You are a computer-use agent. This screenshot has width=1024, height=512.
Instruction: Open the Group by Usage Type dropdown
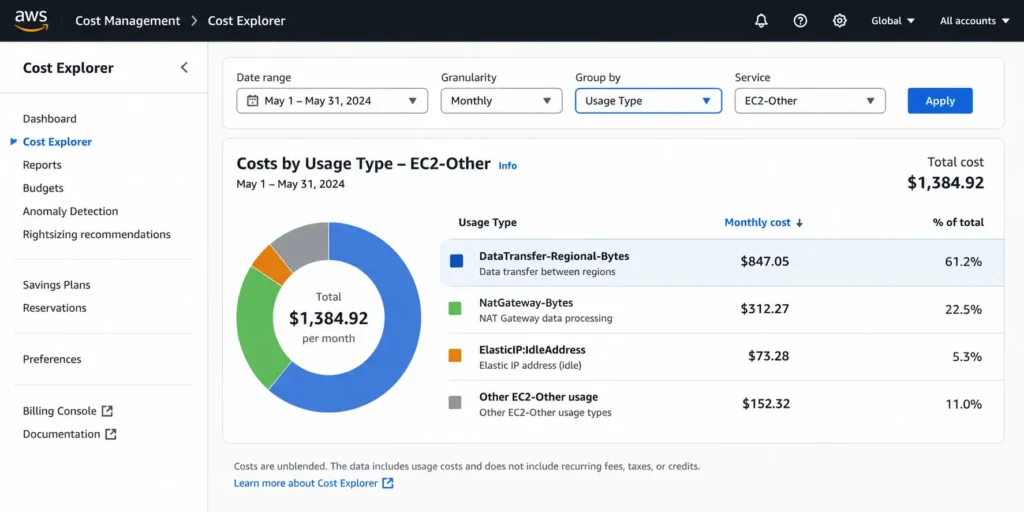tap(648, 101)
